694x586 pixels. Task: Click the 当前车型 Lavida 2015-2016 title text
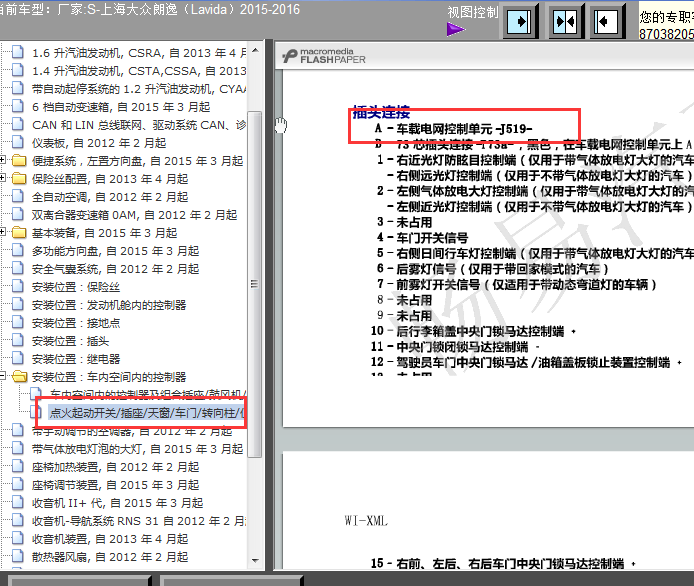pos(150,9)
